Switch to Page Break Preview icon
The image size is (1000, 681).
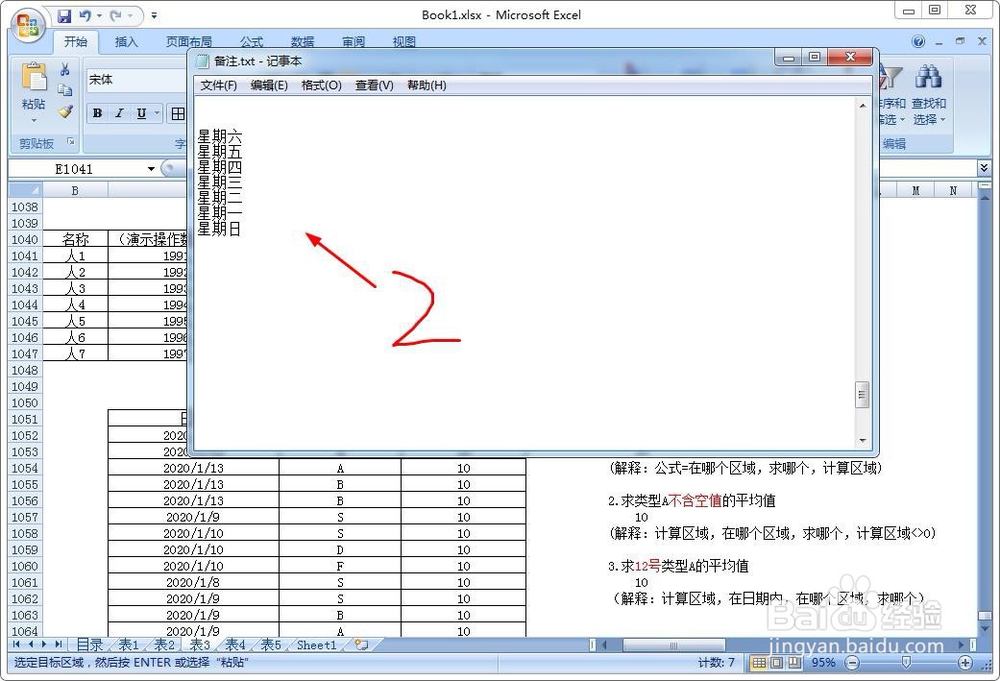click(793, 663)
